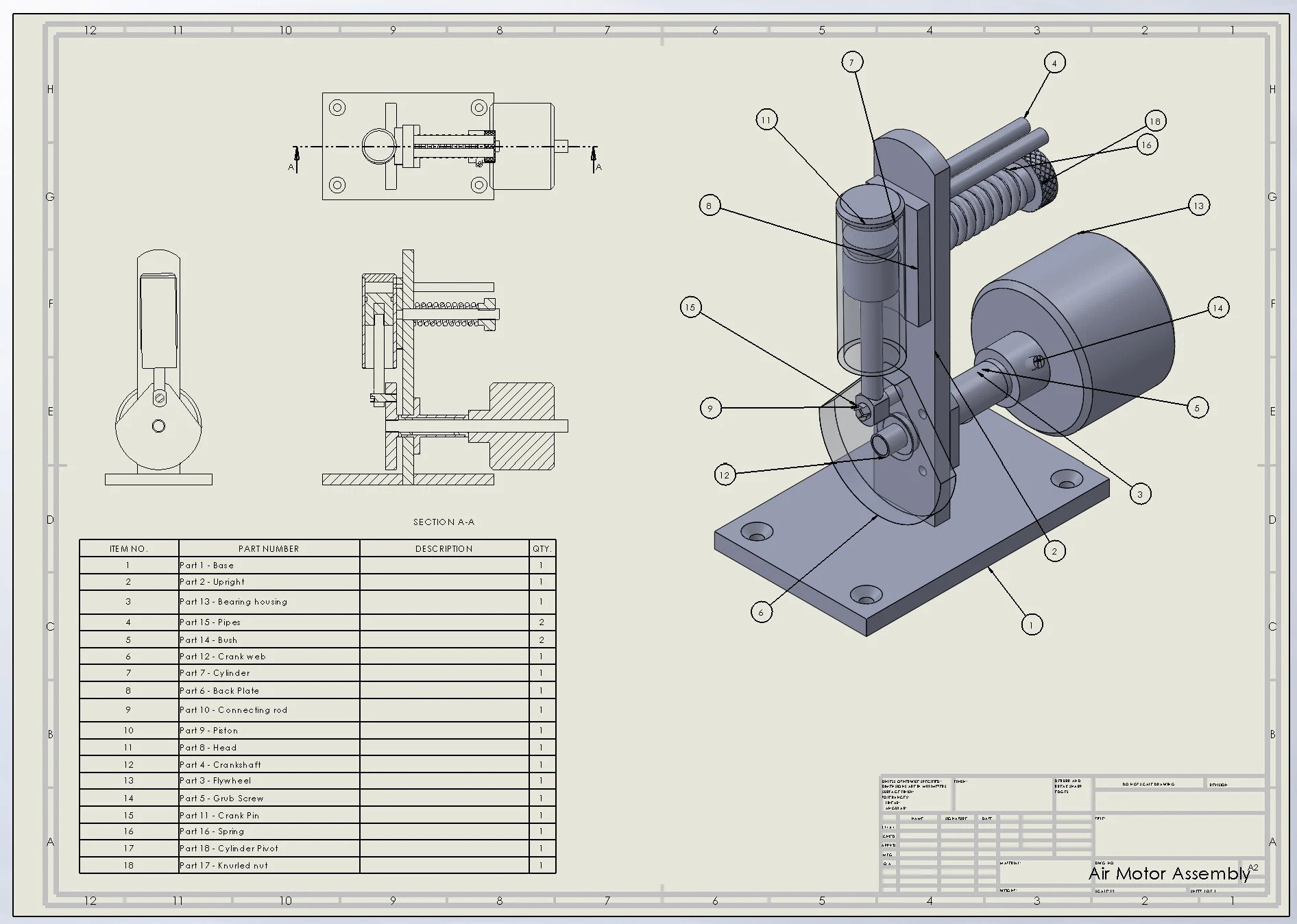This screenshot has height=924, width=1297.
Task: Click the ITEM NO. column header
Action: (129, 548)
